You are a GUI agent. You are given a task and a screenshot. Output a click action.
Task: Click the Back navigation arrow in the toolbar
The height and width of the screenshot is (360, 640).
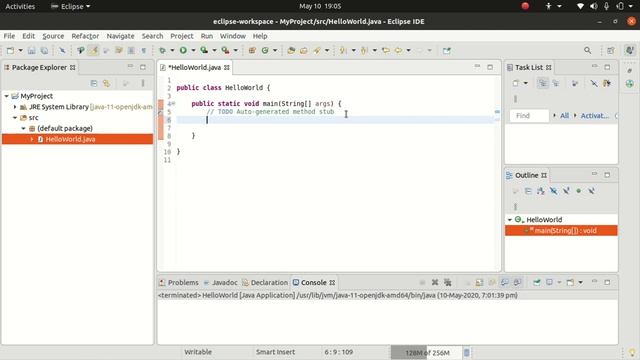coord(398,51)
